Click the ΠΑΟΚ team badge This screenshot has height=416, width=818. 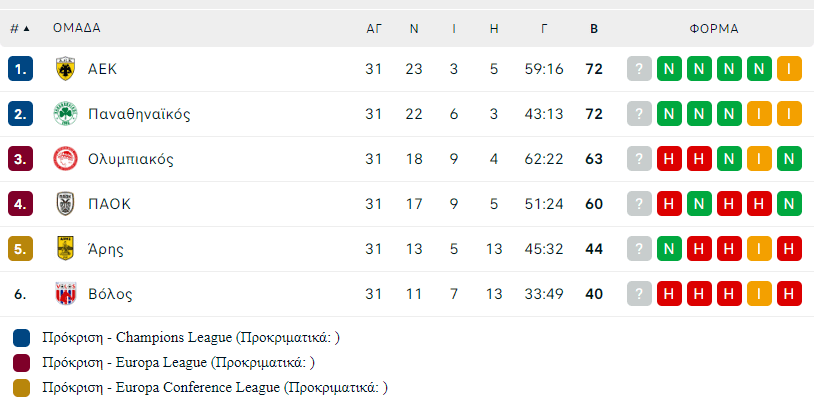65,204
